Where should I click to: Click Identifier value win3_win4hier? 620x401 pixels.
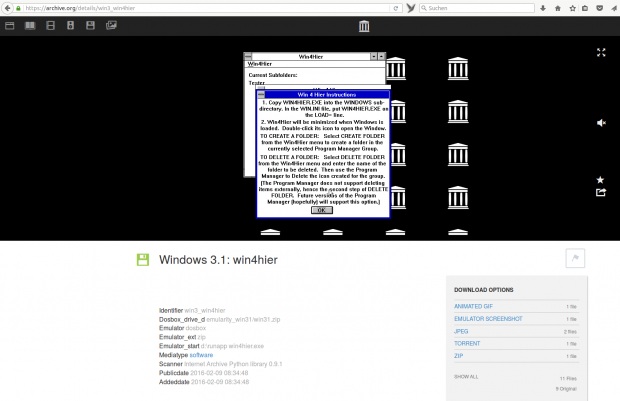point(205,310)
